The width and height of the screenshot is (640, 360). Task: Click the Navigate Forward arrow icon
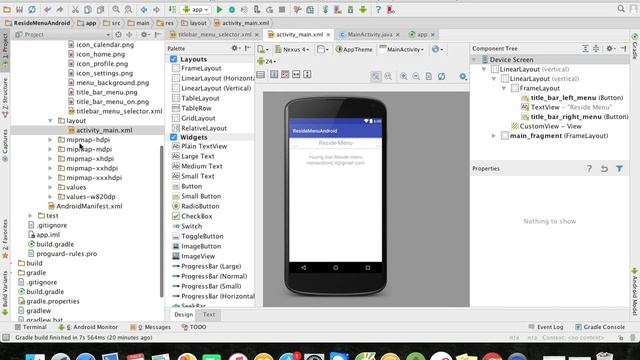(x=156, y=9)
